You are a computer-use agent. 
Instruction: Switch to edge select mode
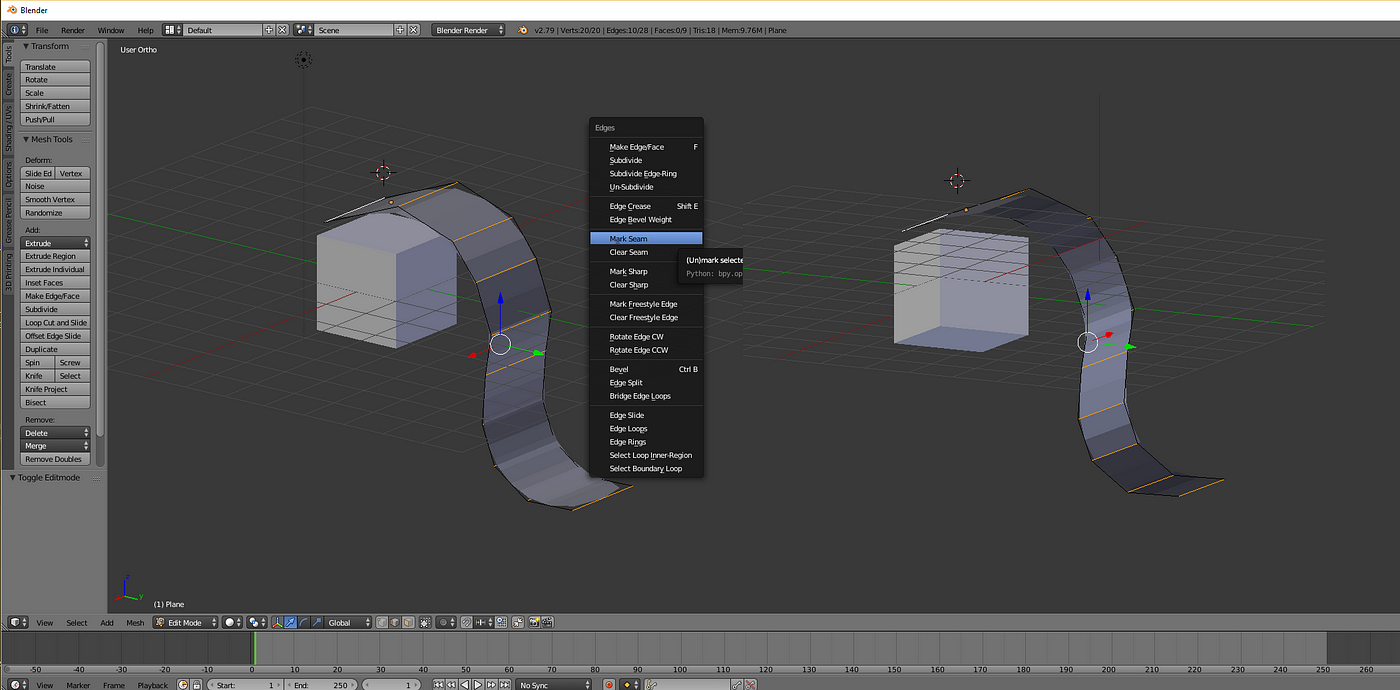[395, 622]
